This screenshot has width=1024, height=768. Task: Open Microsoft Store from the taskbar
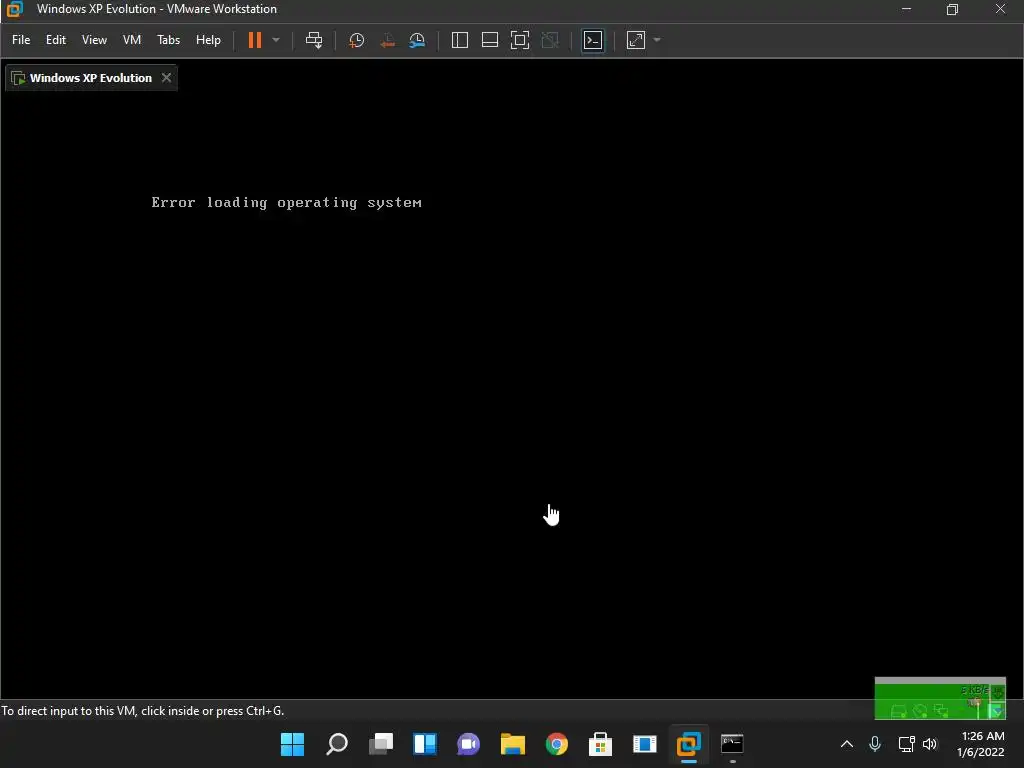tap(600, 744)
